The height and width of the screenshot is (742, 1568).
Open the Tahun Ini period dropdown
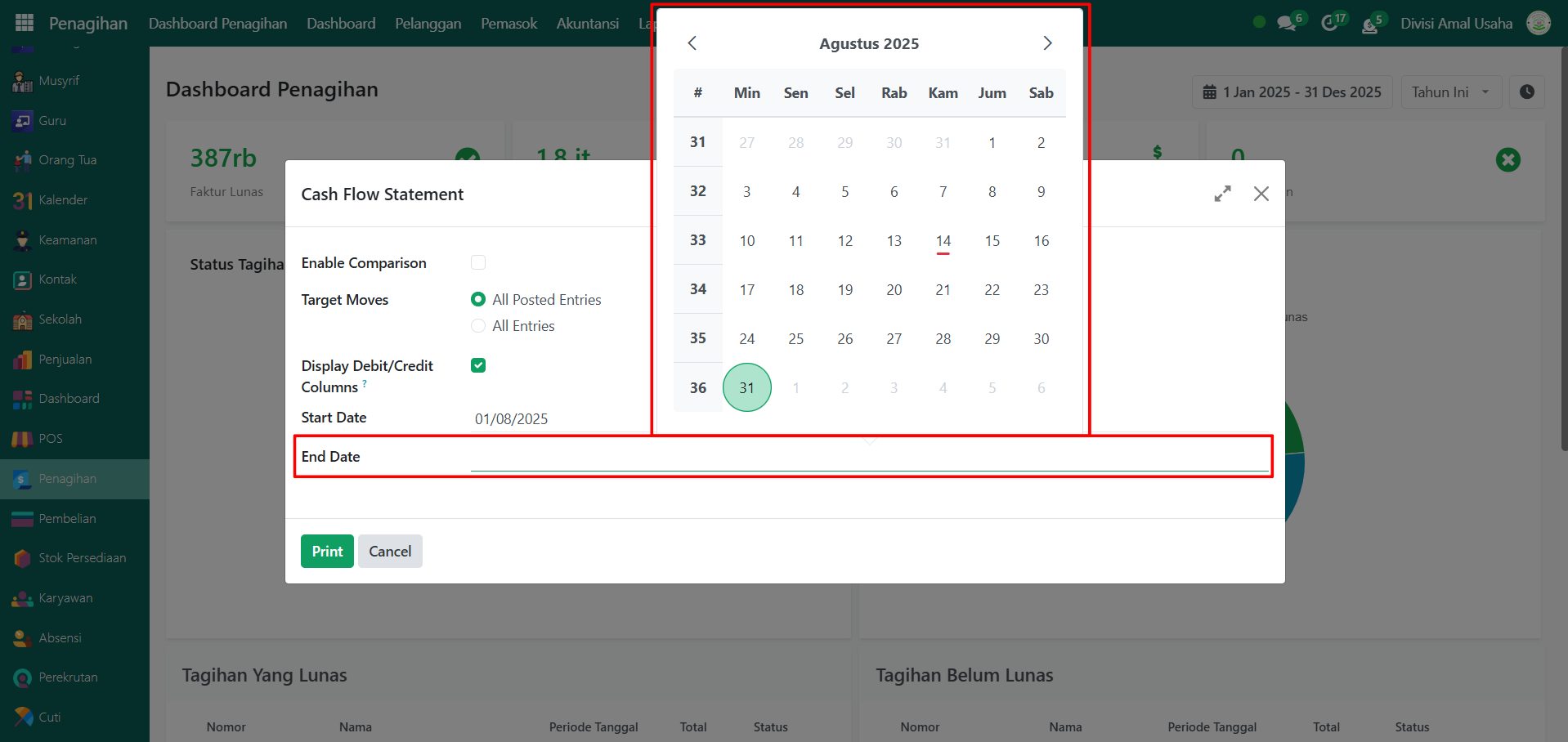(1451, 92)
